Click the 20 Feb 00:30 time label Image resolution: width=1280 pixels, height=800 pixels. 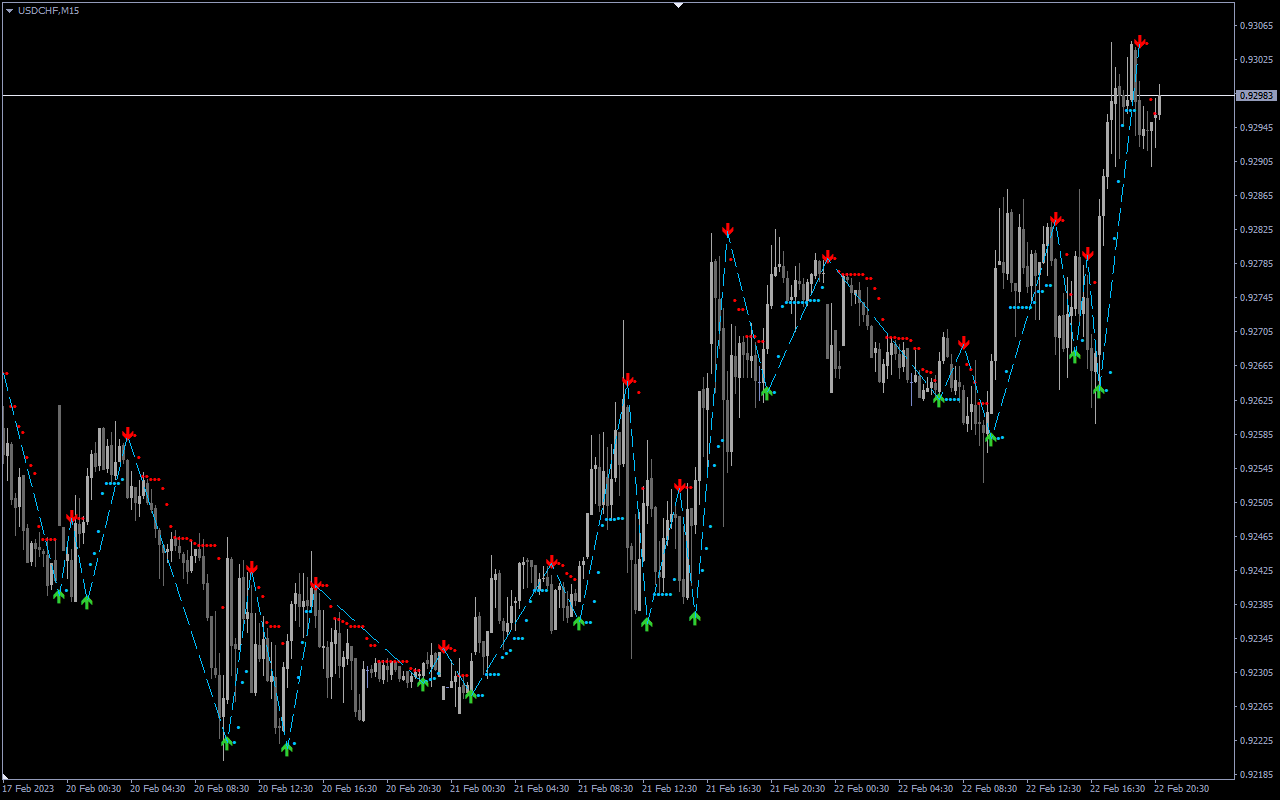pos(93,789)
